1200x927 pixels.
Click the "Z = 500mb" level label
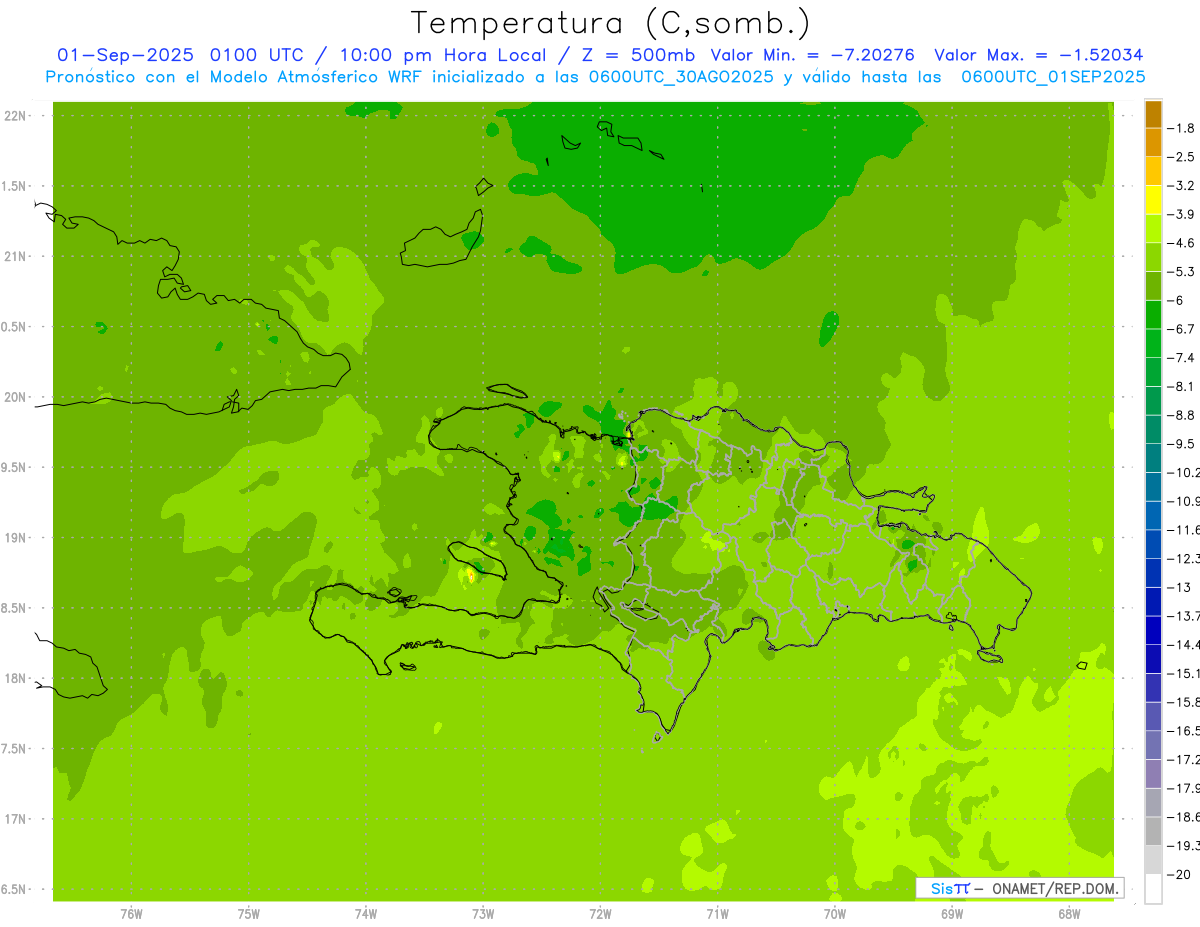pyautogui.click(x=640, y=55)
